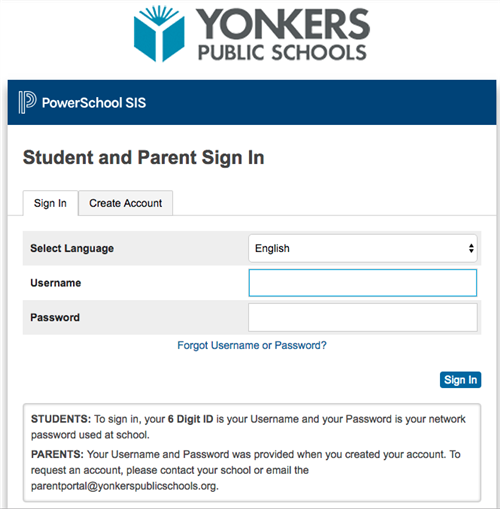
Task: Focus the Username input field
Action: pos(363,283)
